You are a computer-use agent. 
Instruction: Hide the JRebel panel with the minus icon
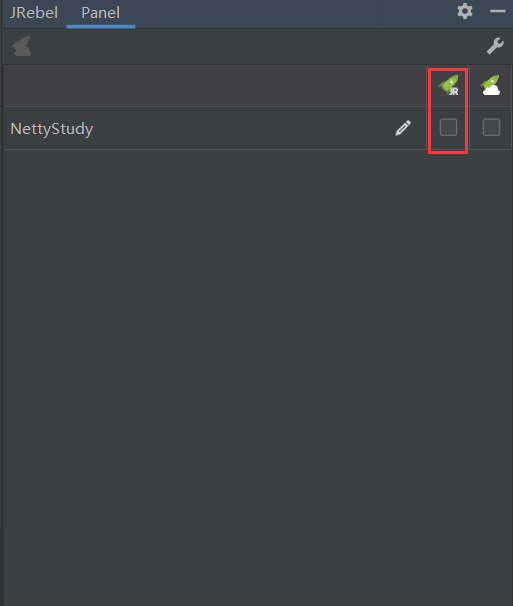[498, 11]
